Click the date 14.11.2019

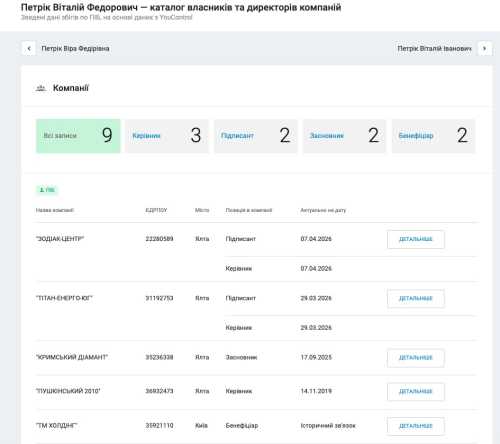click(x=316, y=391)
